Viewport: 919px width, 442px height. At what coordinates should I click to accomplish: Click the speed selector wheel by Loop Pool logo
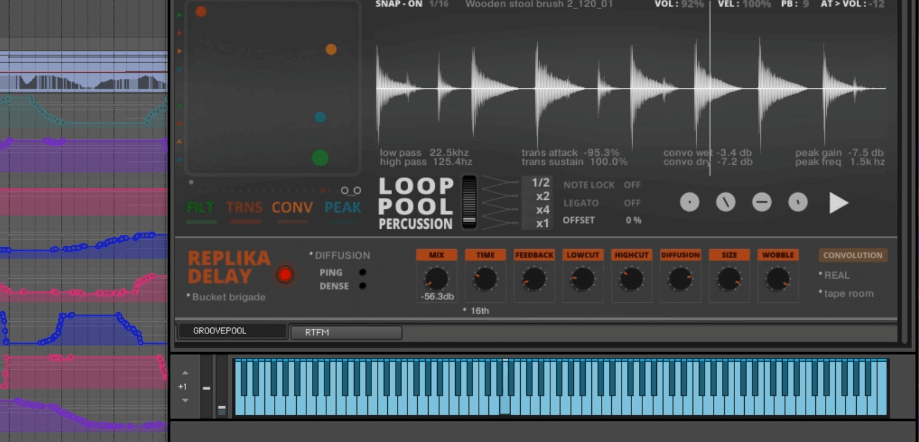469,202
